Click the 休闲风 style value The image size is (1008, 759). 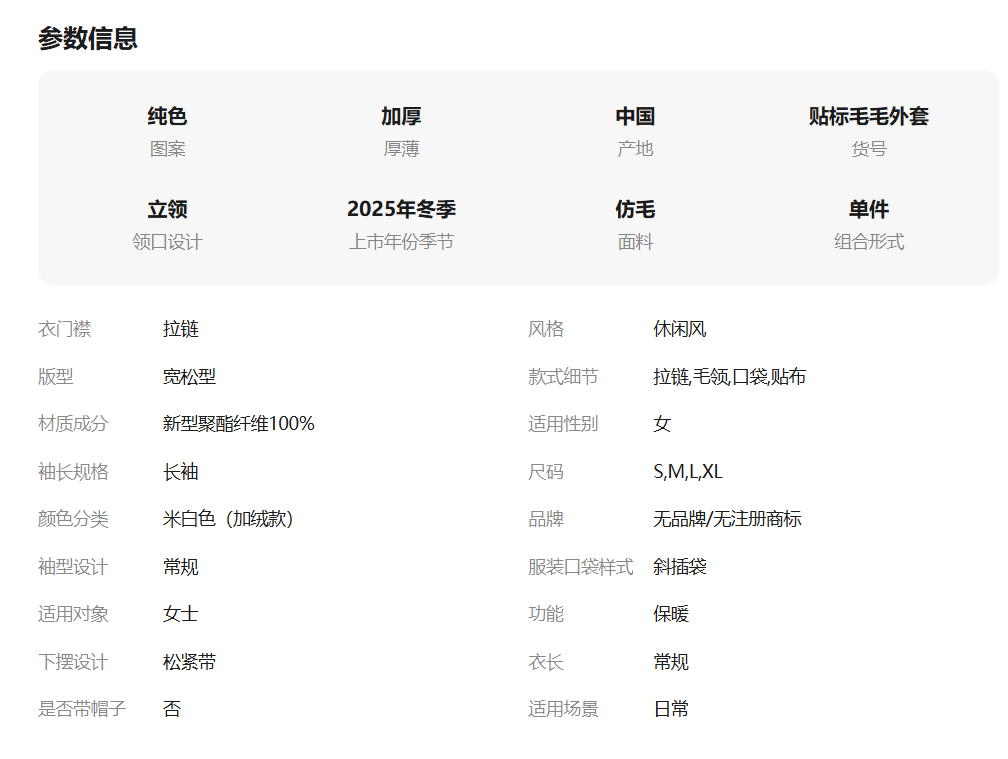pyautogui.click(x=680, y=329)
